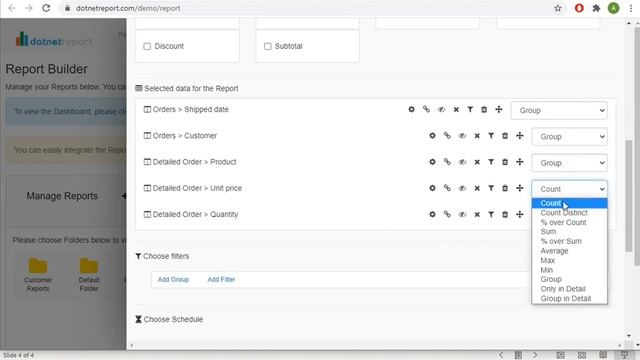Click the dotnet report logo
640x360 pixels.
(x=54, y=40)
